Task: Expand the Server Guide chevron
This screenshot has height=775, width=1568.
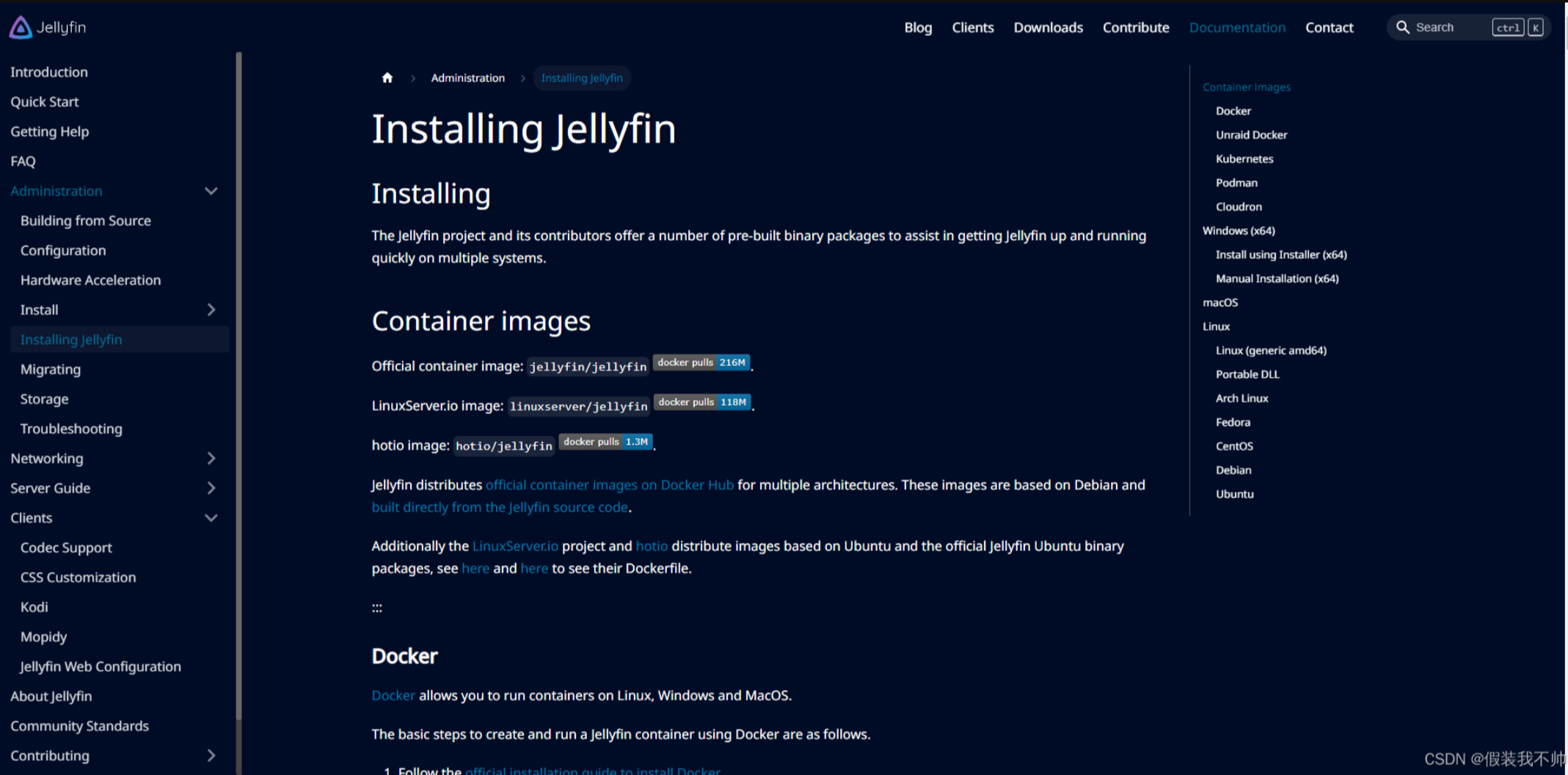Action: click(211, 488)
